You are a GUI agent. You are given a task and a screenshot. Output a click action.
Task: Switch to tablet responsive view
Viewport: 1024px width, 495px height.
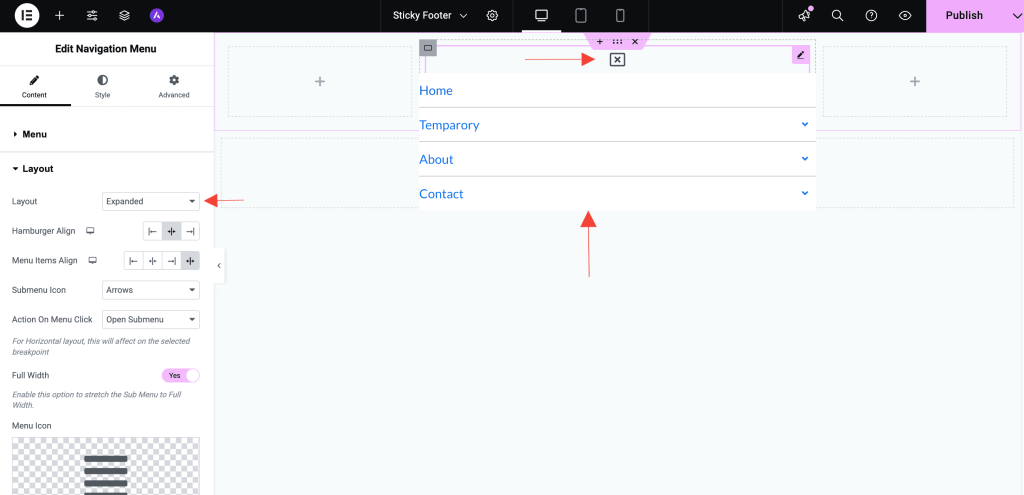(580, 16)
